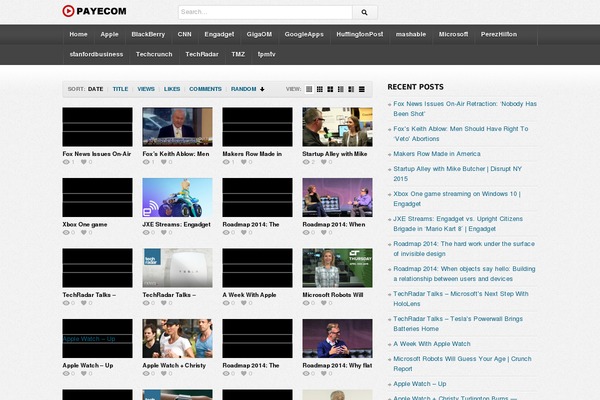The width and height of the screenshot is (600, 400).
Task: Sort videos by DATE
Action: pos(95,89)
